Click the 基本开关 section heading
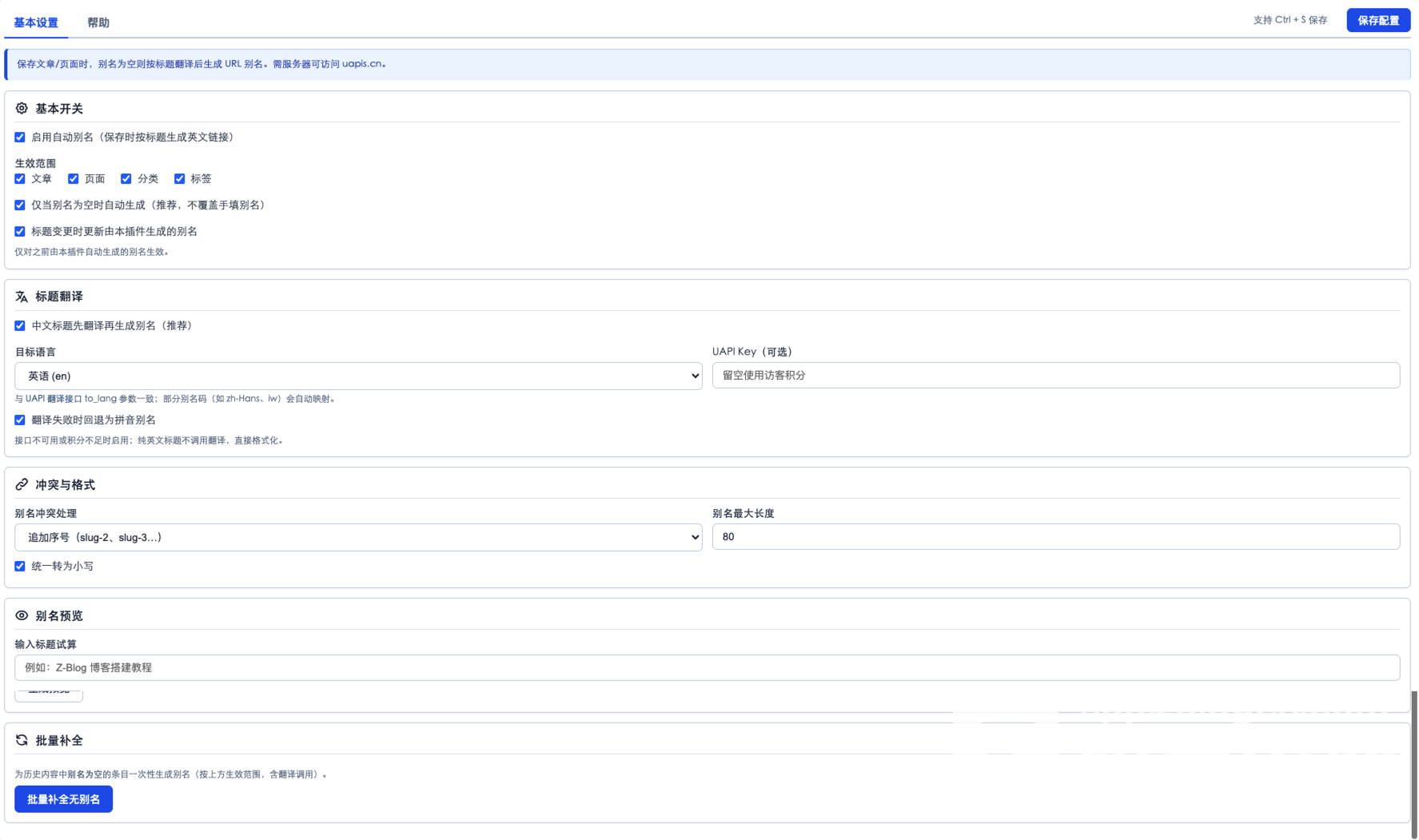The height and width of the screenshot is (840, 1419). tap(59, 109)
